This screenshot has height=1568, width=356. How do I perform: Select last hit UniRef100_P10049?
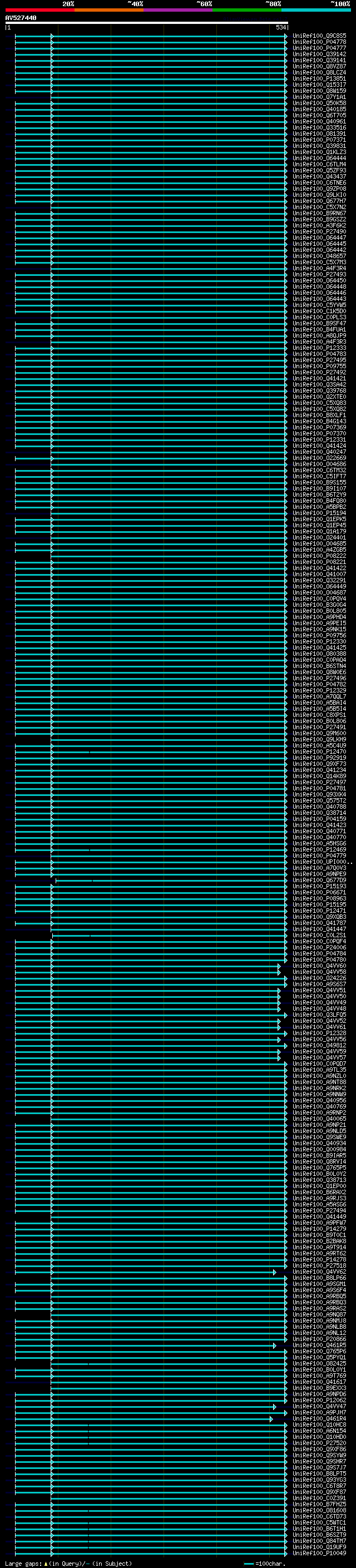[x=319, y=1554]
